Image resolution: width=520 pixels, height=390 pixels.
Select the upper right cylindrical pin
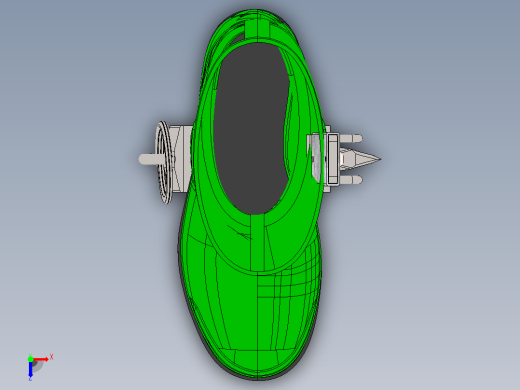click(x=351, y=138)
